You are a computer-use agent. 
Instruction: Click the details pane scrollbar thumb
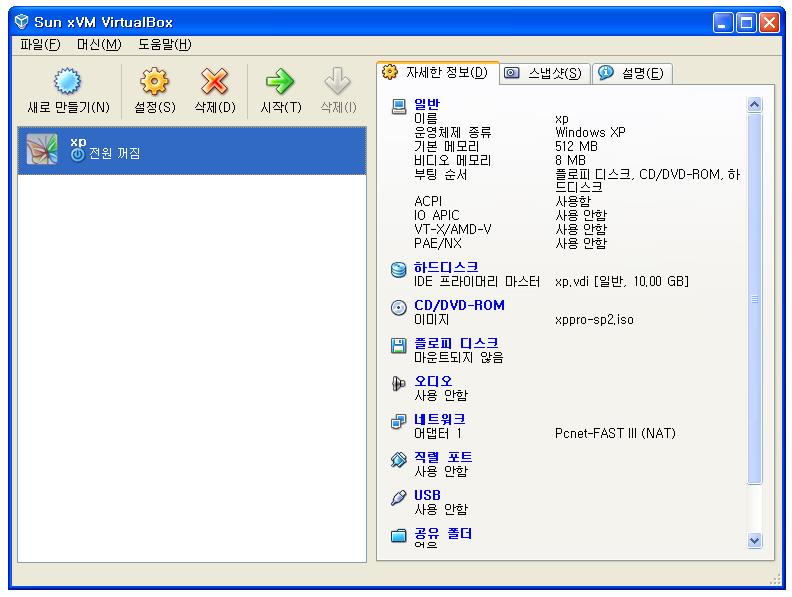click(x=754, y=298)
